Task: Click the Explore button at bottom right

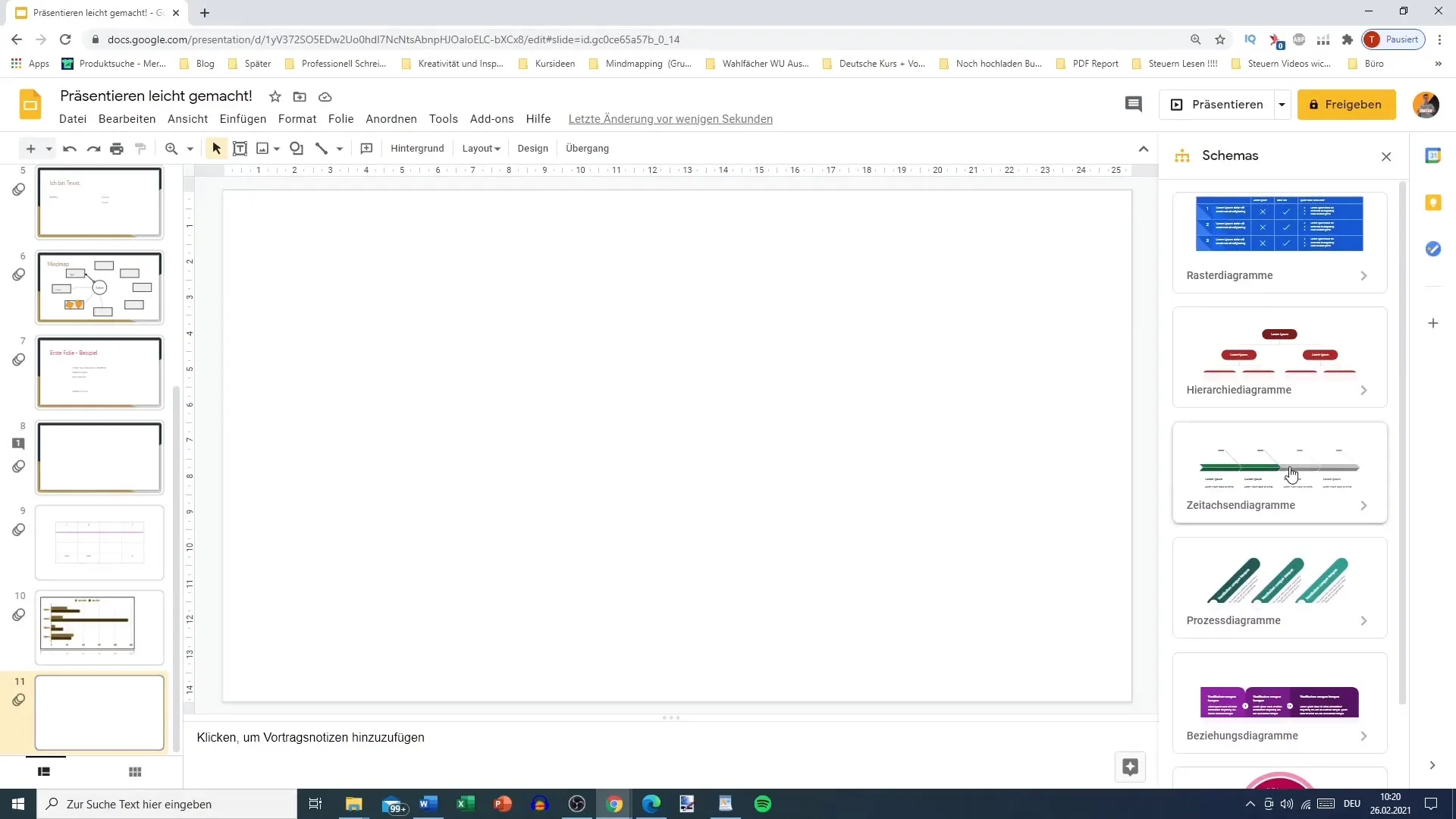Action: pos(1130,767)
